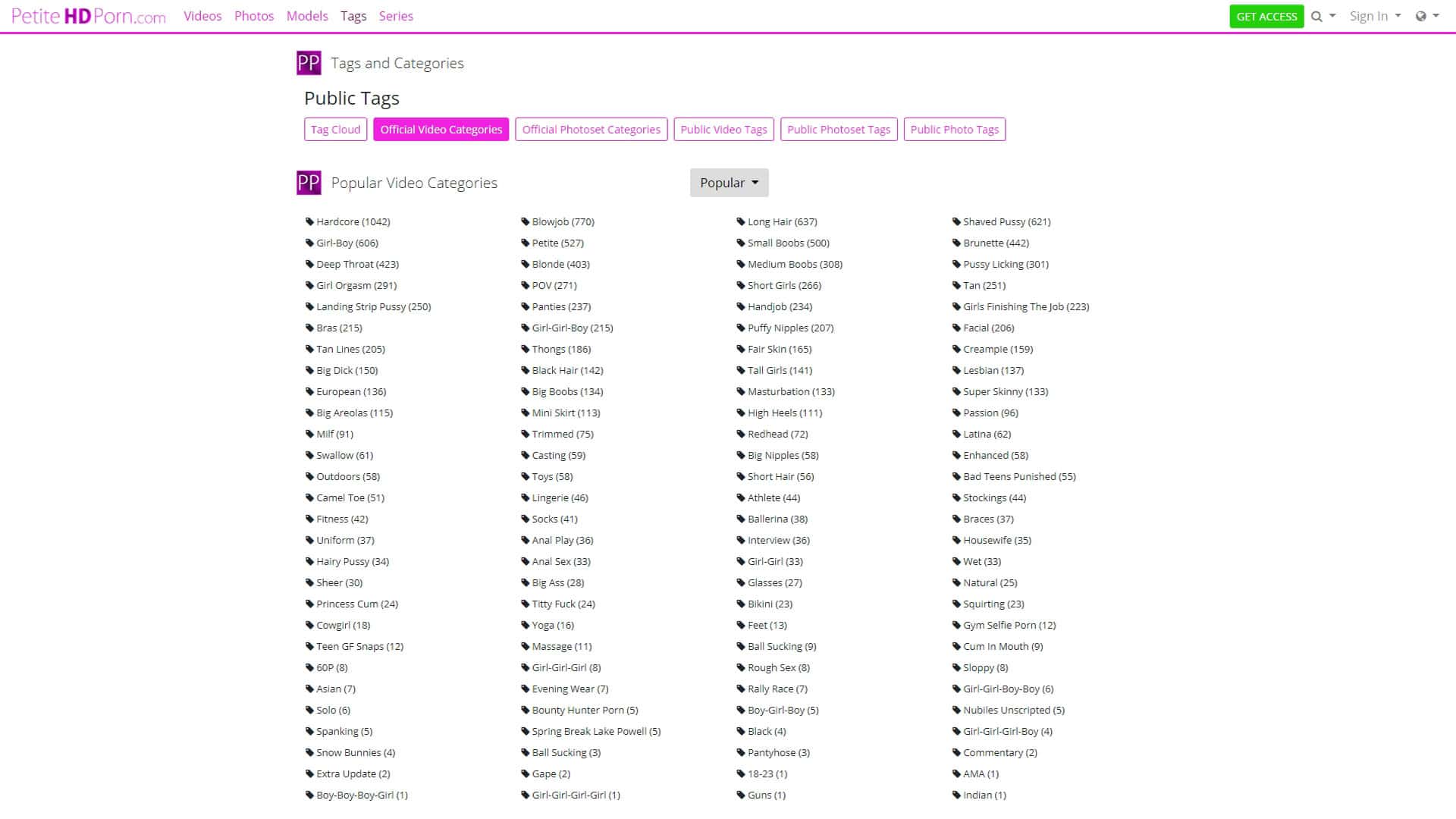Click the tag icon beside Glasses
1456x819 pixels.
(741, 583)
